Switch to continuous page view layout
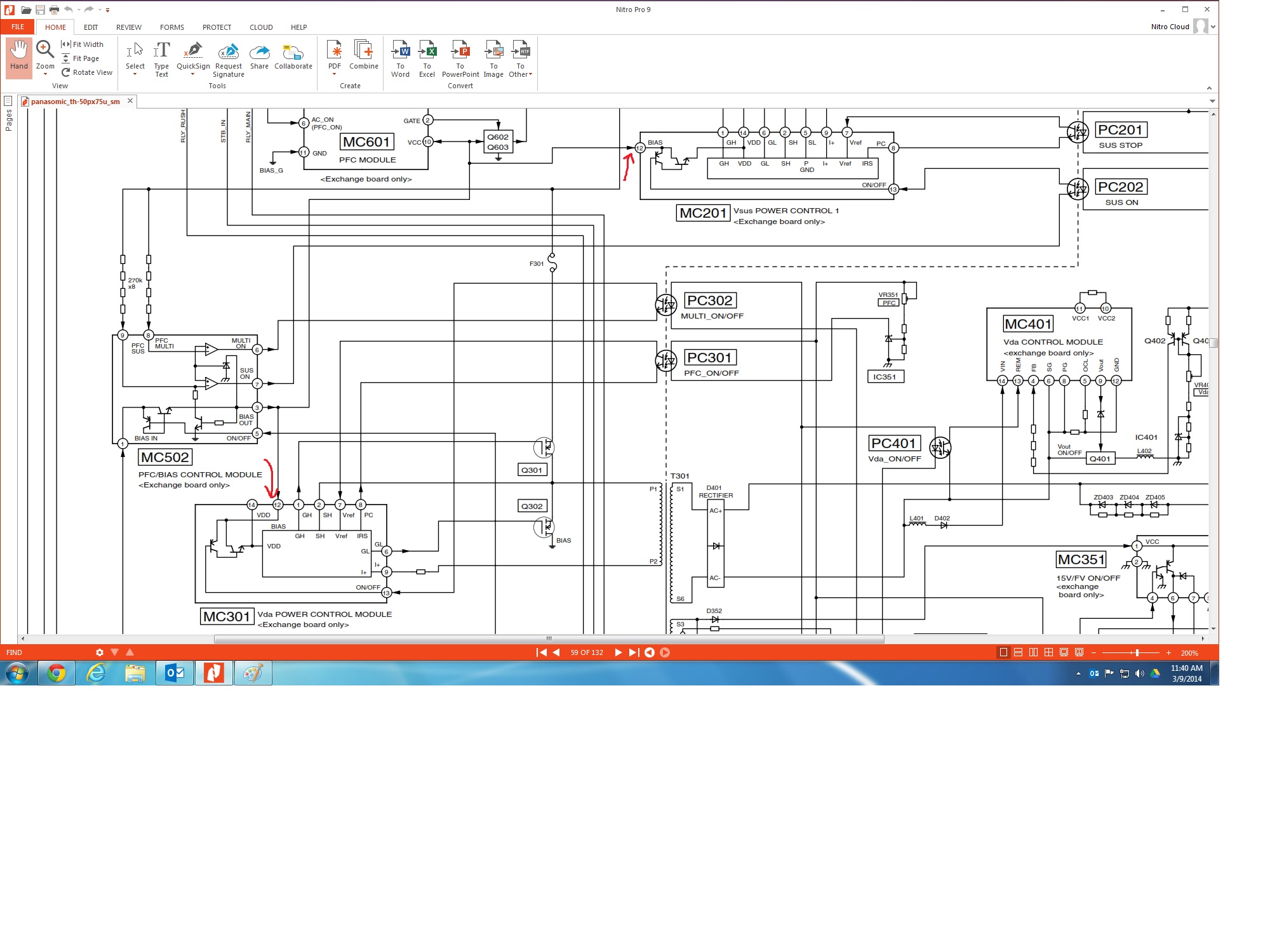Image resolution: width=1270 pixels, height=952 pixels. (1018, 652)
